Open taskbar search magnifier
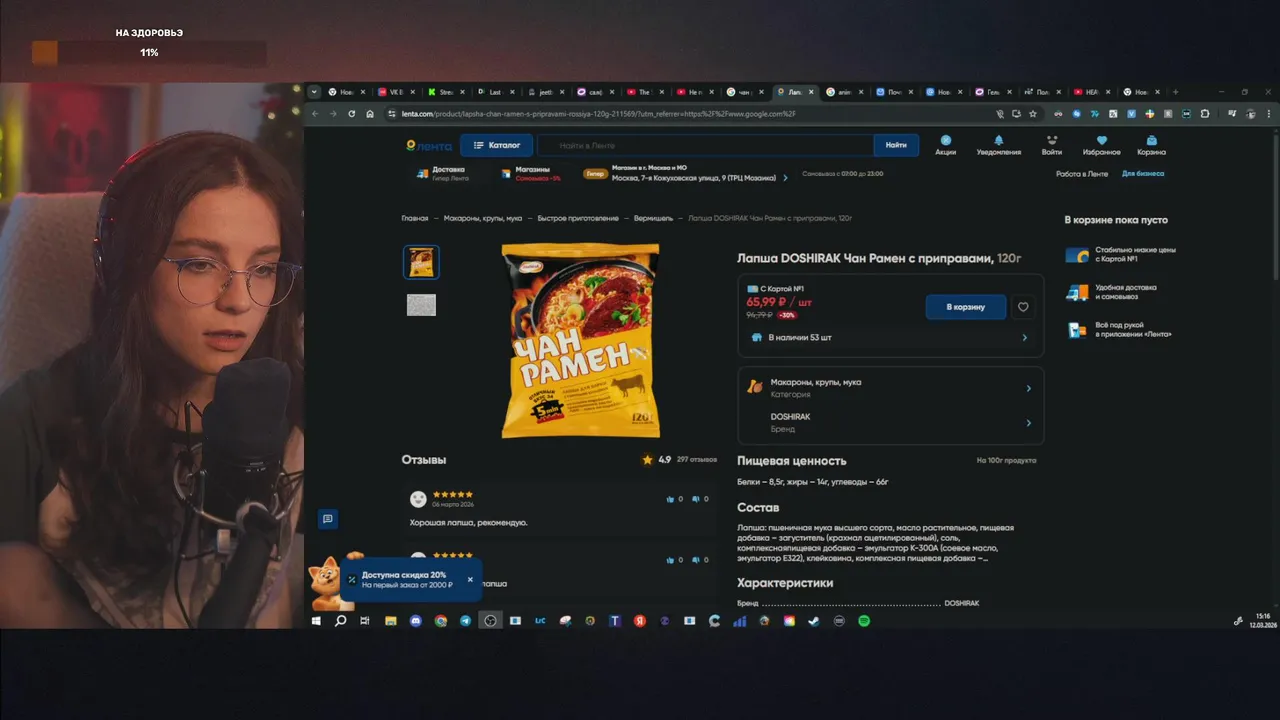The width and height of the screenshot is (1280, 720). (340, 621)
